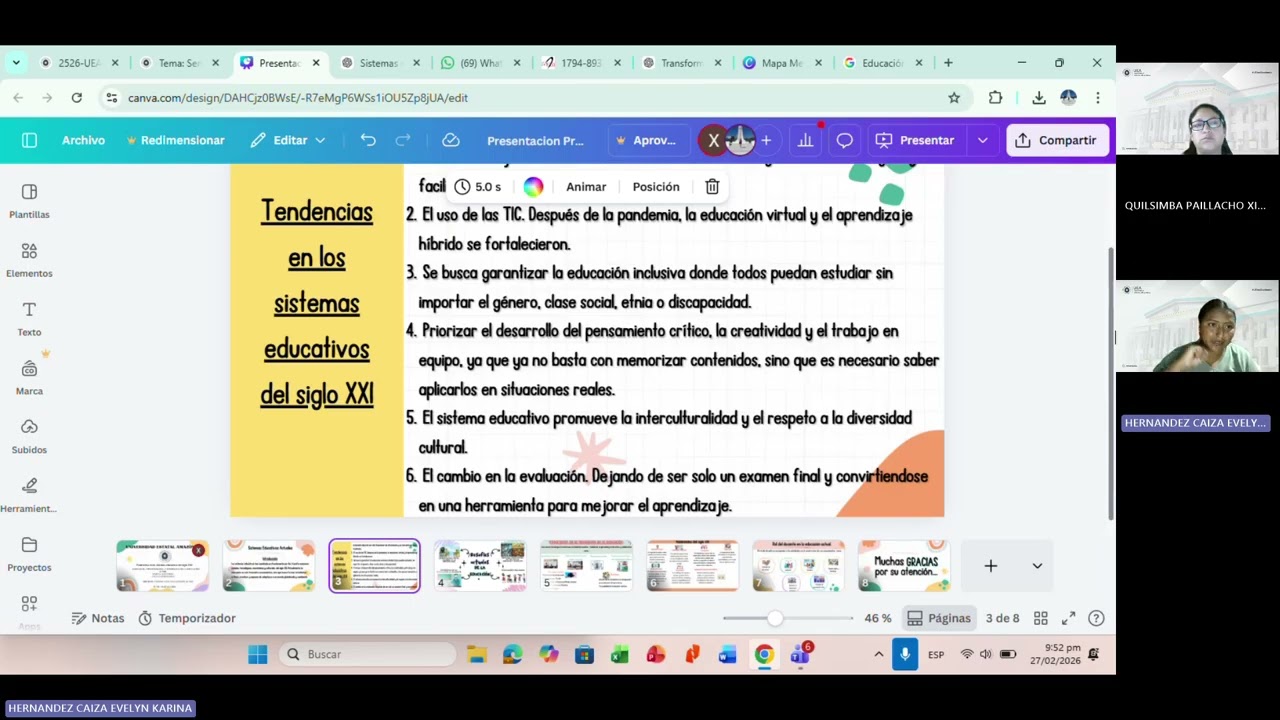1280x720 pixels.
Task: Open the Apps panel at sidebar bottom
Action: pos(29,611)
